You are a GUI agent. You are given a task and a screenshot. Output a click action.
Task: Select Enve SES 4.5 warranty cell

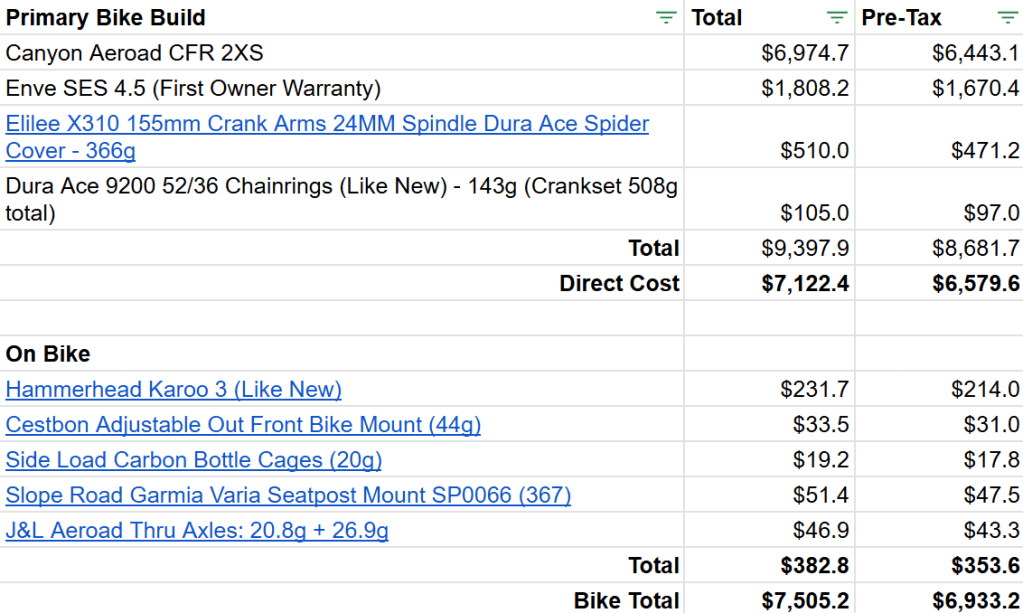click(193, 89)
